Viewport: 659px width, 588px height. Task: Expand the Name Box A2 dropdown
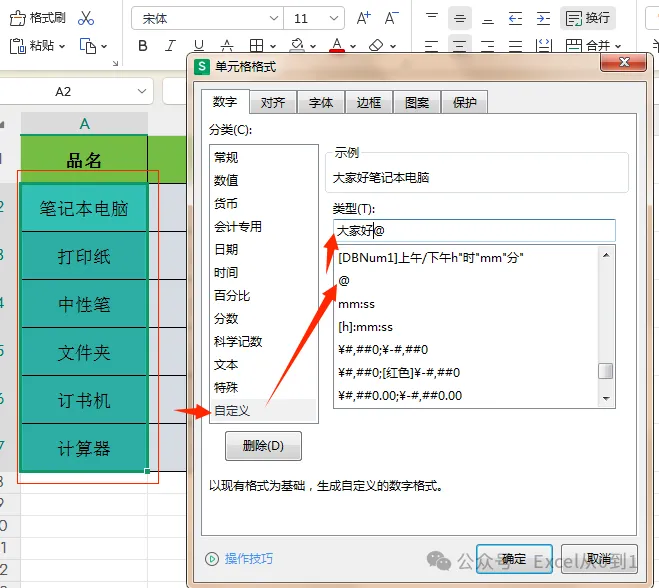click(142, 91)
